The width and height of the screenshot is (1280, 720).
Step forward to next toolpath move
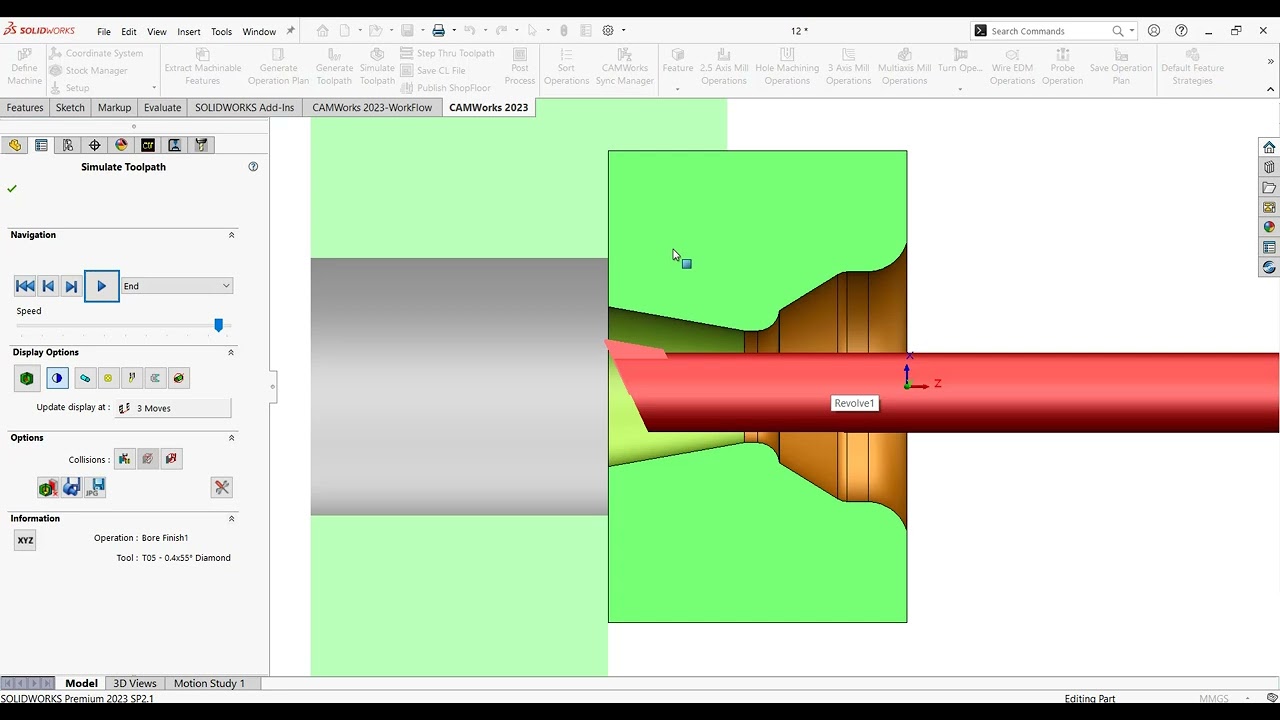pyautogui.click(x=71, y=286)
